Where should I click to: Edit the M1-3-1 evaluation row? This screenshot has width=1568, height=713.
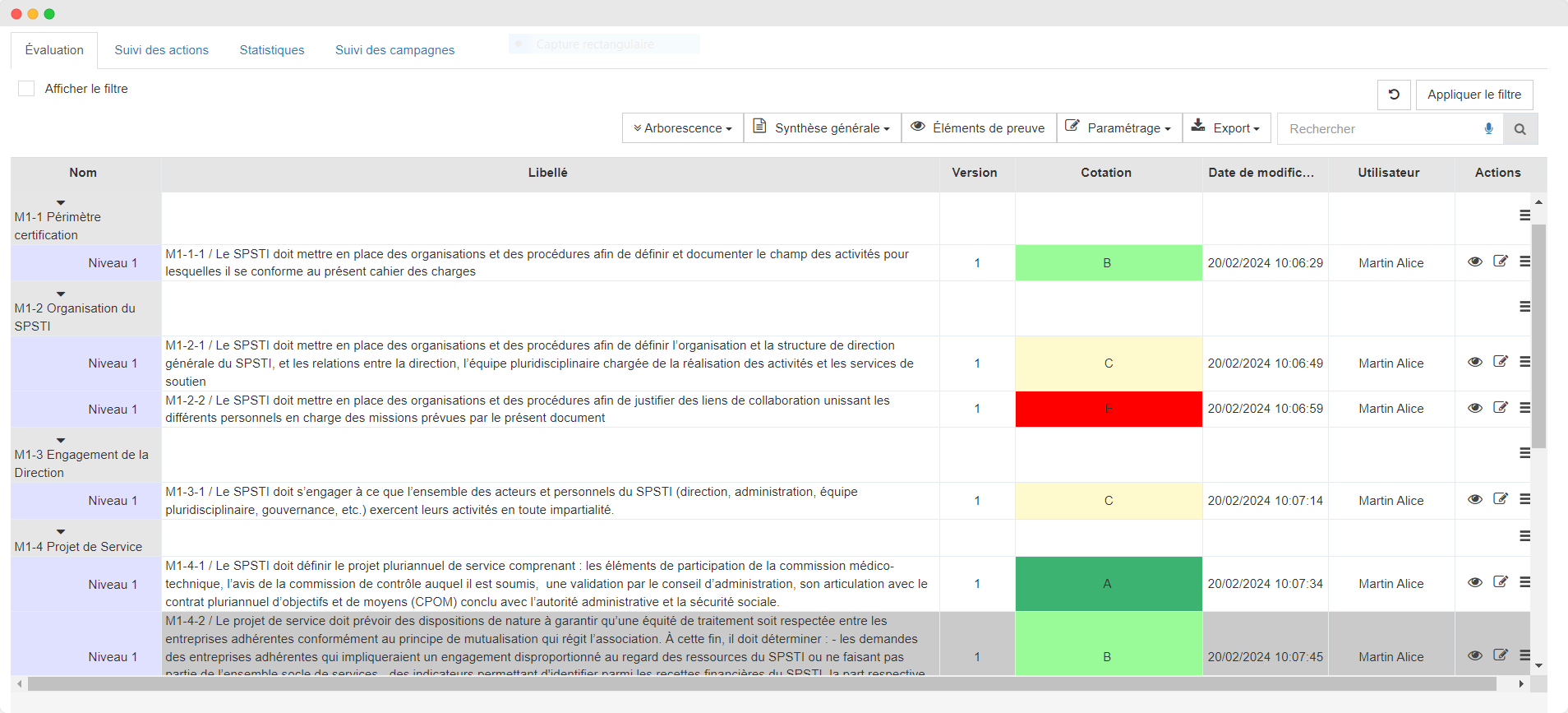click(1501, 499)
